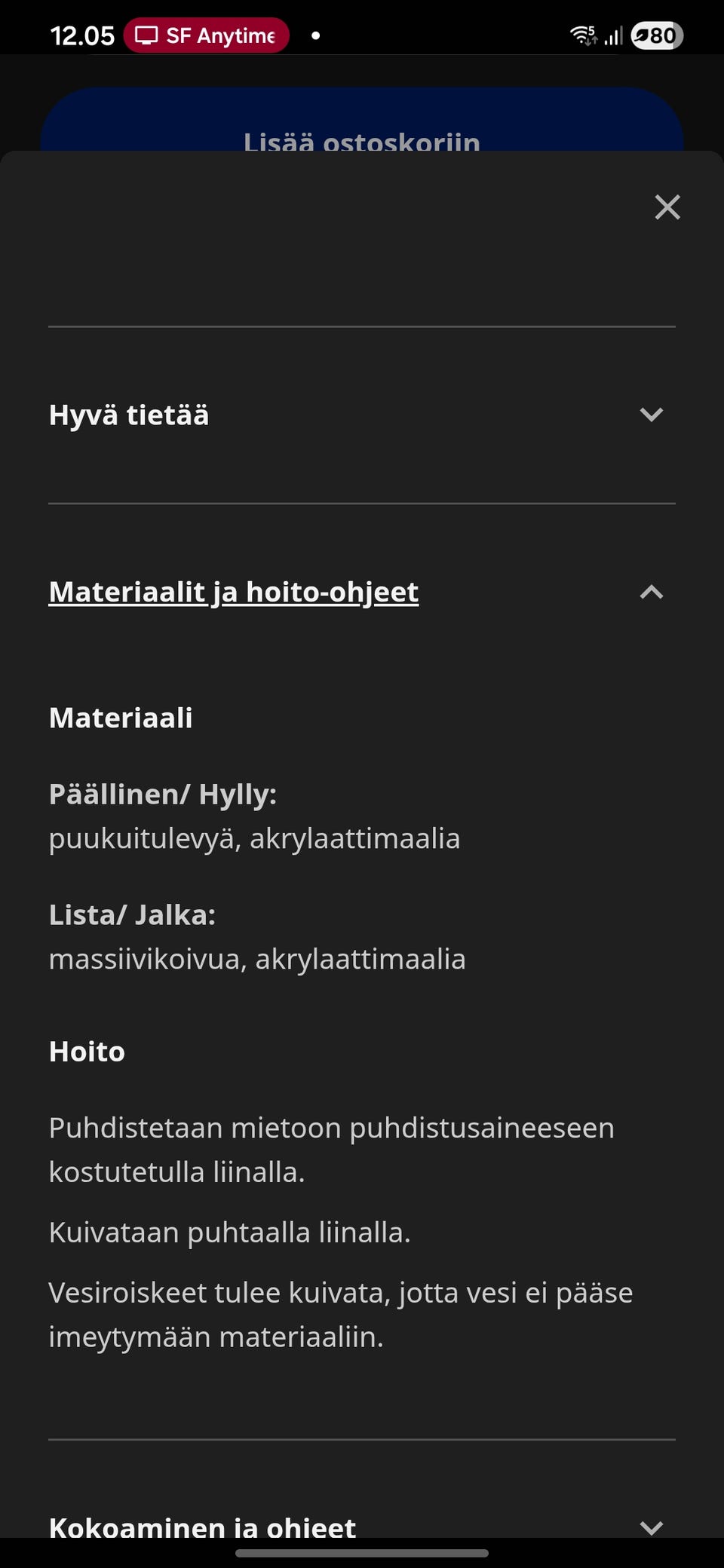This screenshot has height=1568, width=724.
Task: Tap the Hyvä tietää section title
Action: (x=127, y=415)
